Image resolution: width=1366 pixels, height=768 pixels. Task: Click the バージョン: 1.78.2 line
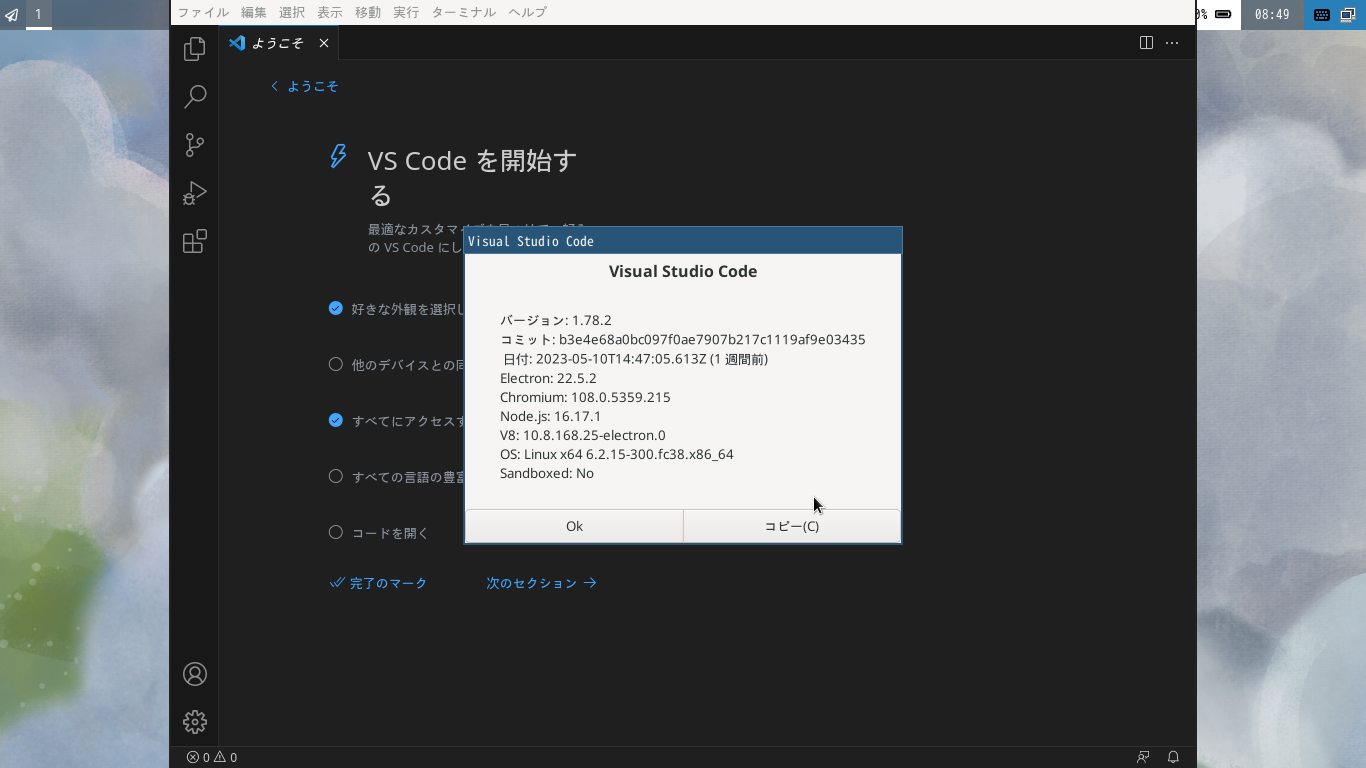coord(556,321)
